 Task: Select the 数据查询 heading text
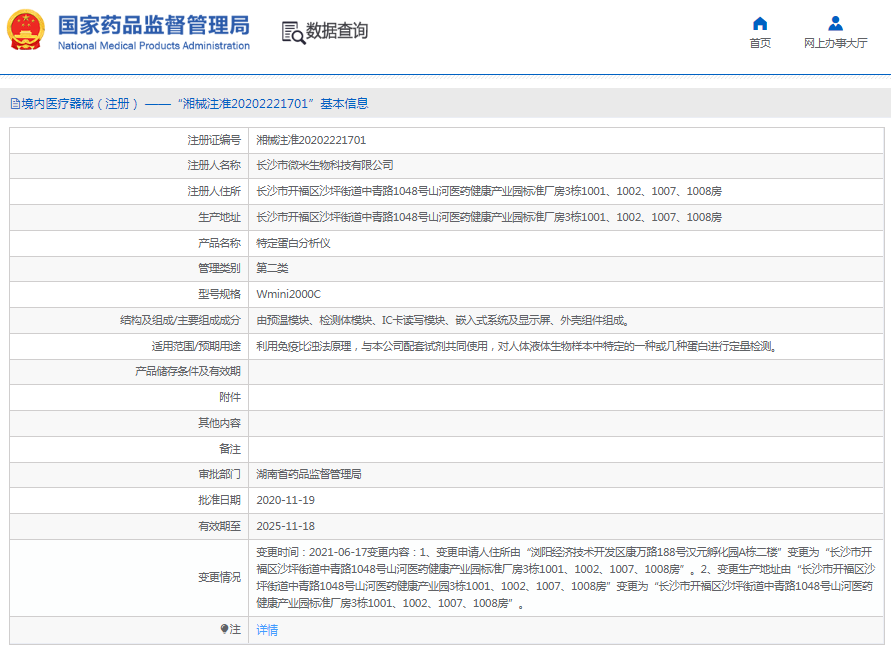[337, 31]
